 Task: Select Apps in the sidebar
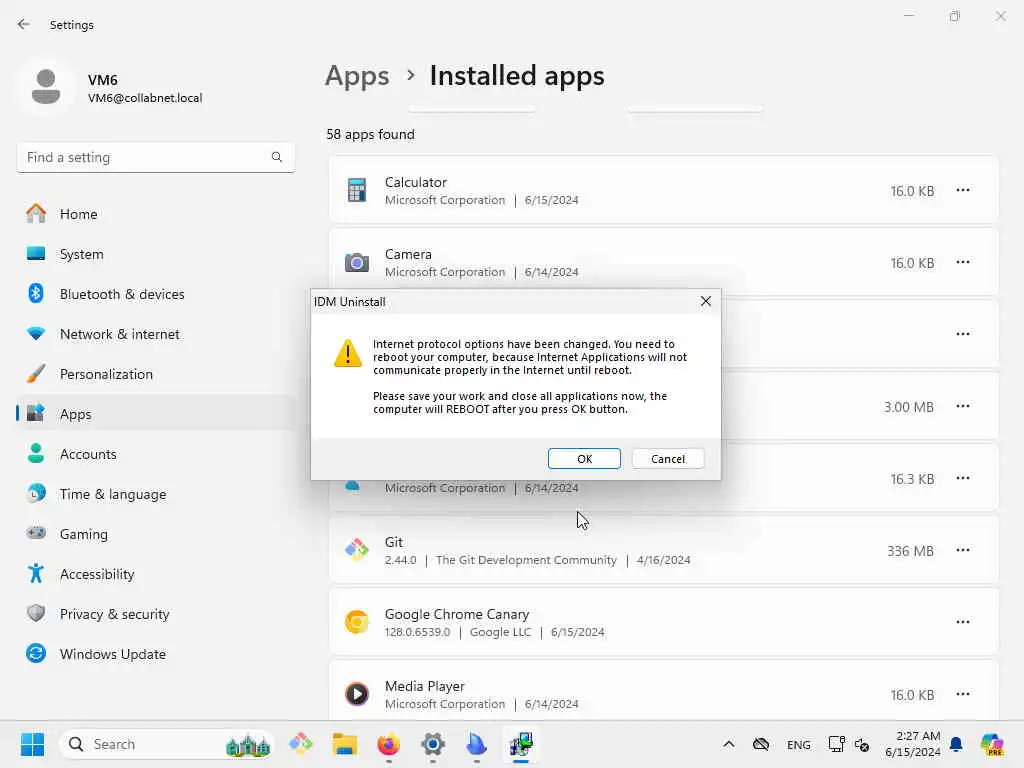(x=155, y=414)
